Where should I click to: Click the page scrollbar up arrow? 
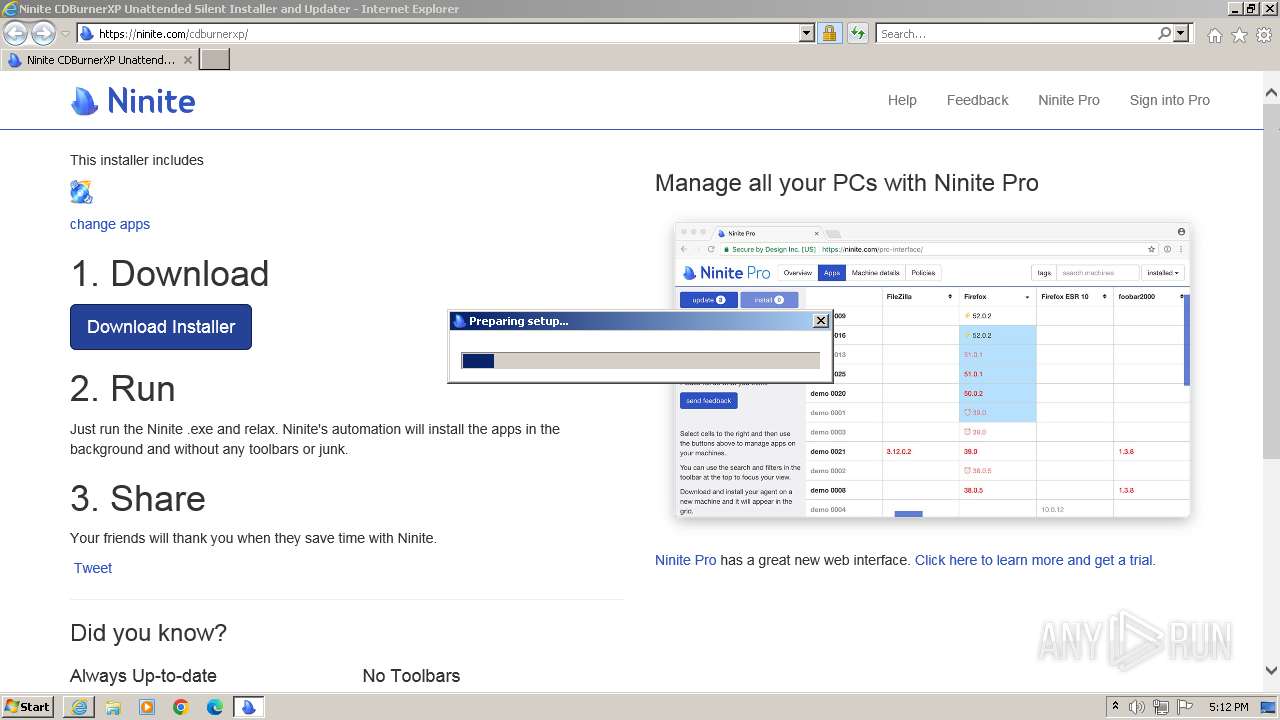(x=1271, y=92)
